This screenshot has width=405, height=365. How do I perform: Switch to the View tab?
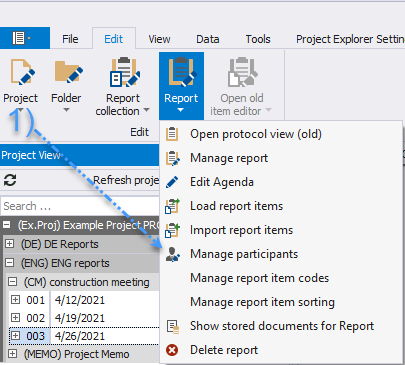pos(159,39)
